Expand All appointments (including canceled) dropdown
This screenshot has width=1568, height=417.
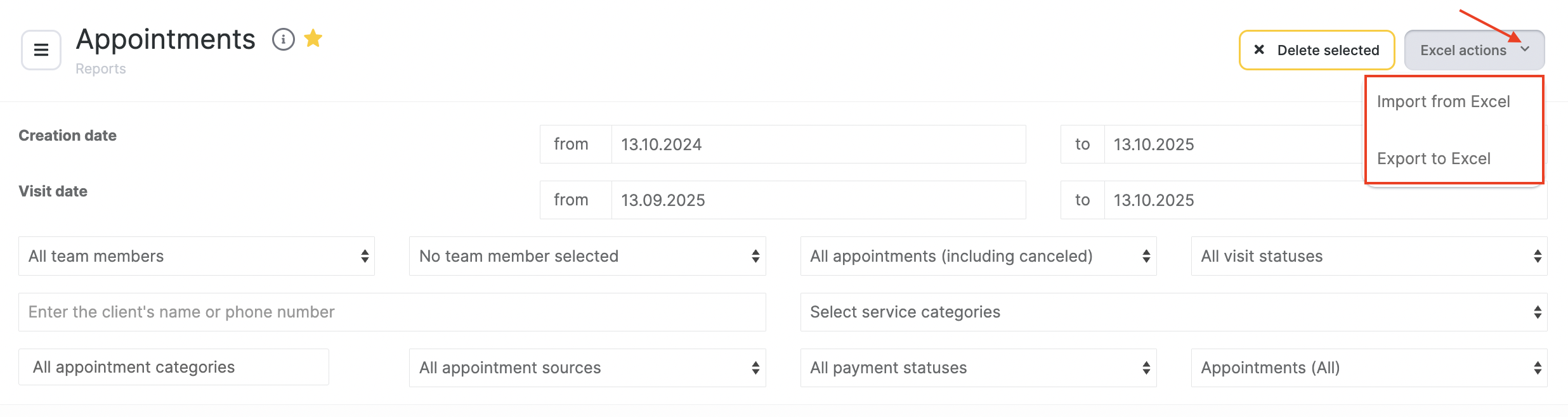[978, 256]
